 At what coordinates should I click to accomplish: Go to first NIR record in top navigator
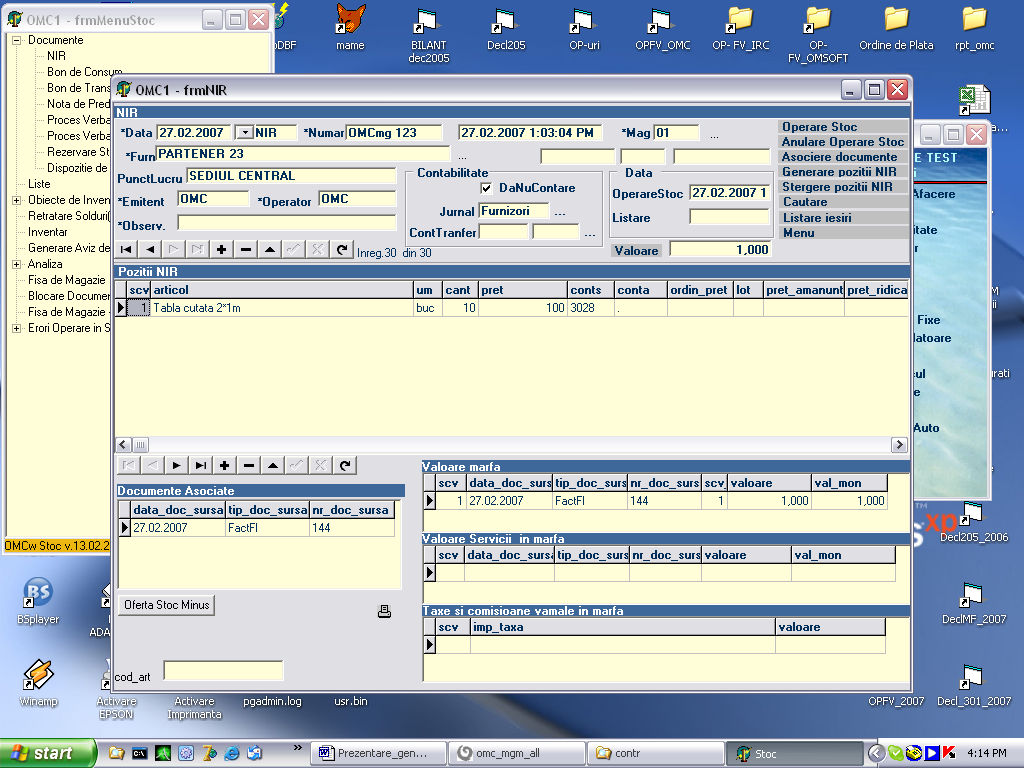[127, 249]
